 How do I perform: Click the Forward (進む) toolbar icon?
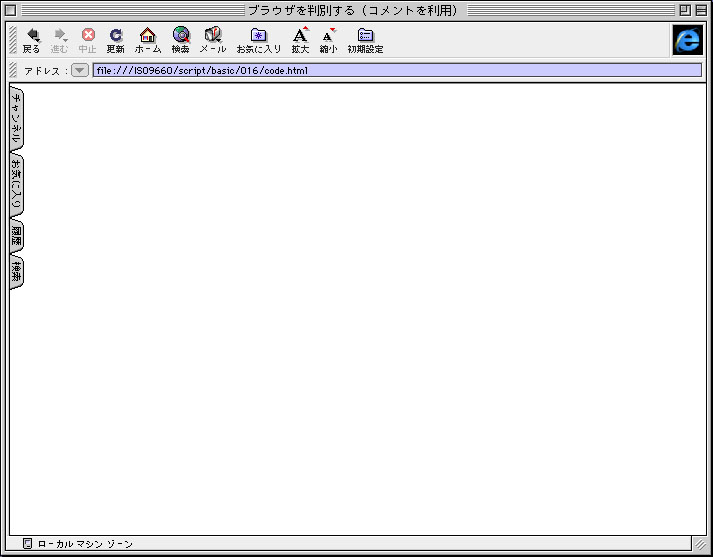(x=60, y=40)
